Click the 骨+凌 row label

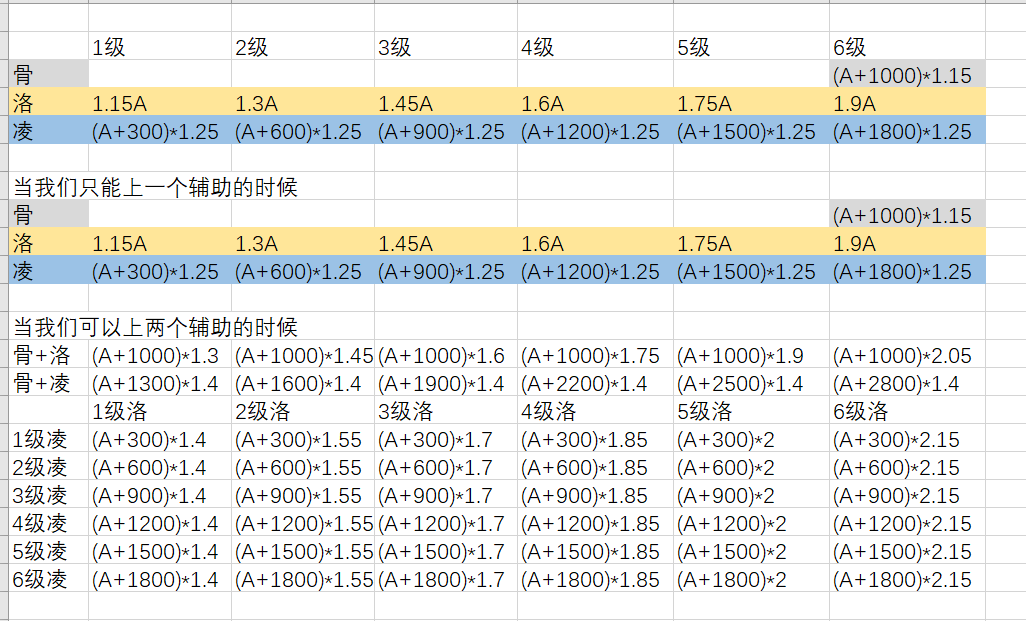coord(48,383)
